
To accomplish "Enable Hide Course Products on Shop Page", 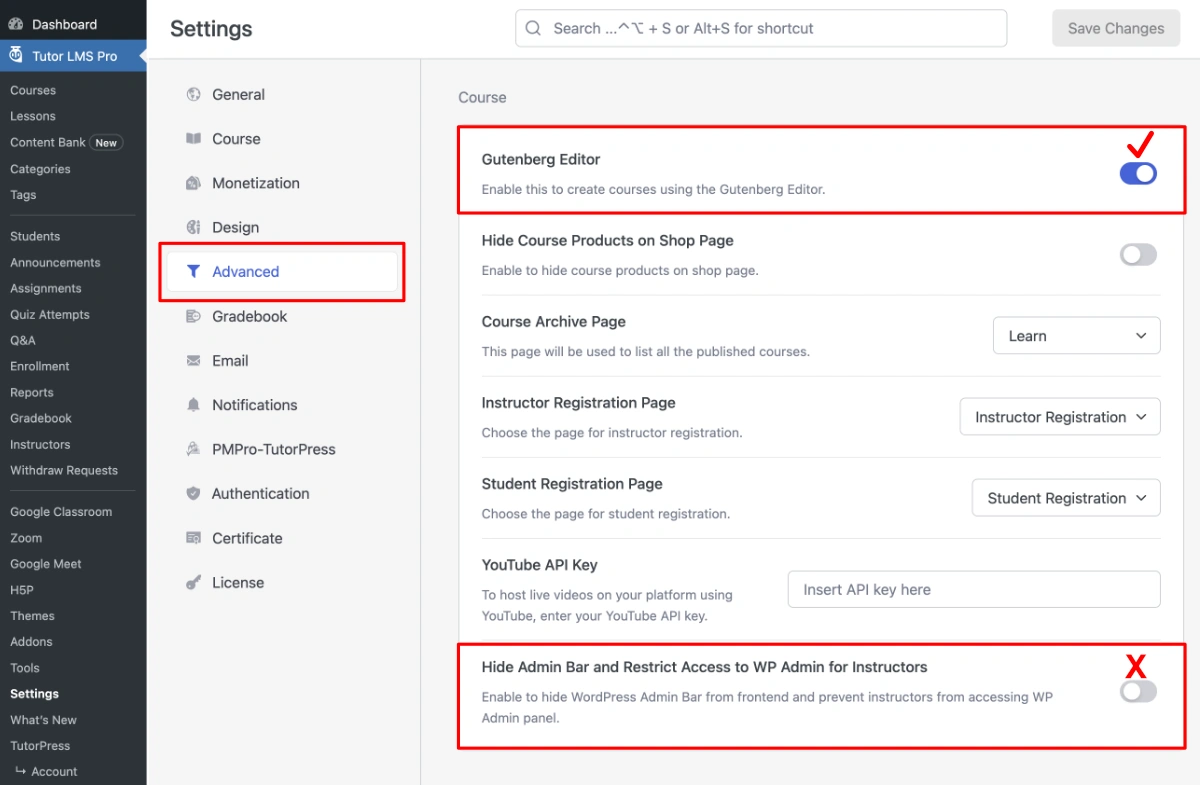I will click(x=1137, y=255).
